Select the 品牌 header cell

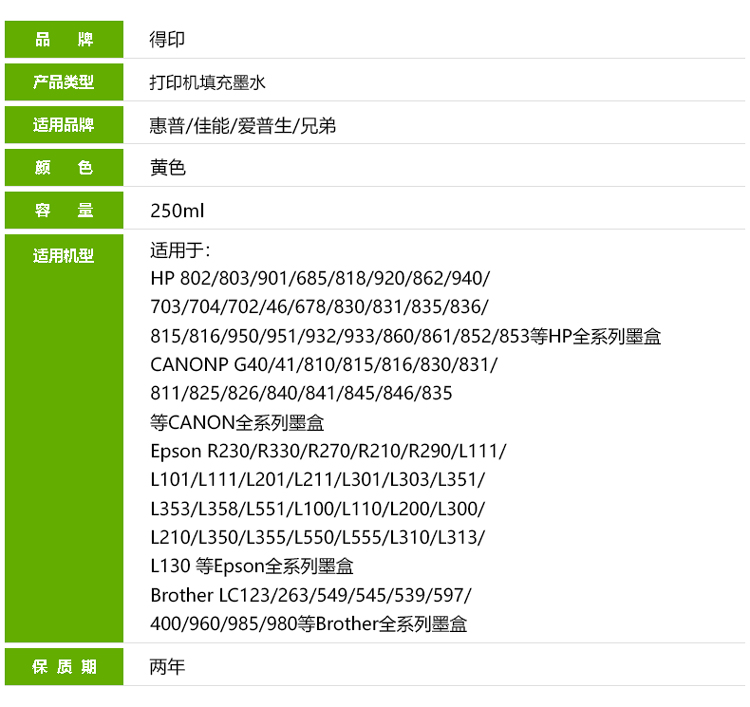[x=64, y=39]
